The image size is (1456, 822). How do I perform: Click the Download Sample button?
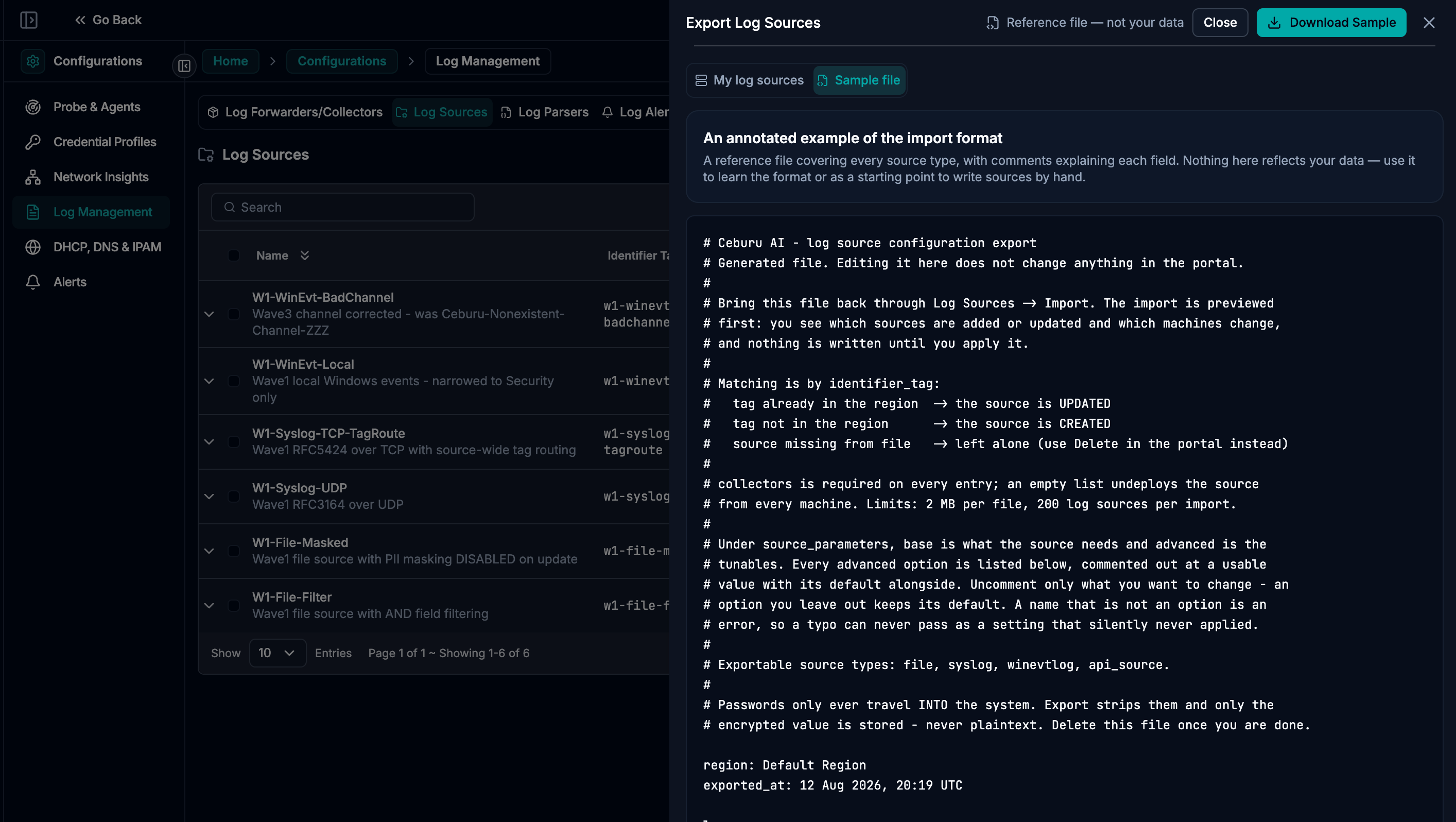point(1331,23)
